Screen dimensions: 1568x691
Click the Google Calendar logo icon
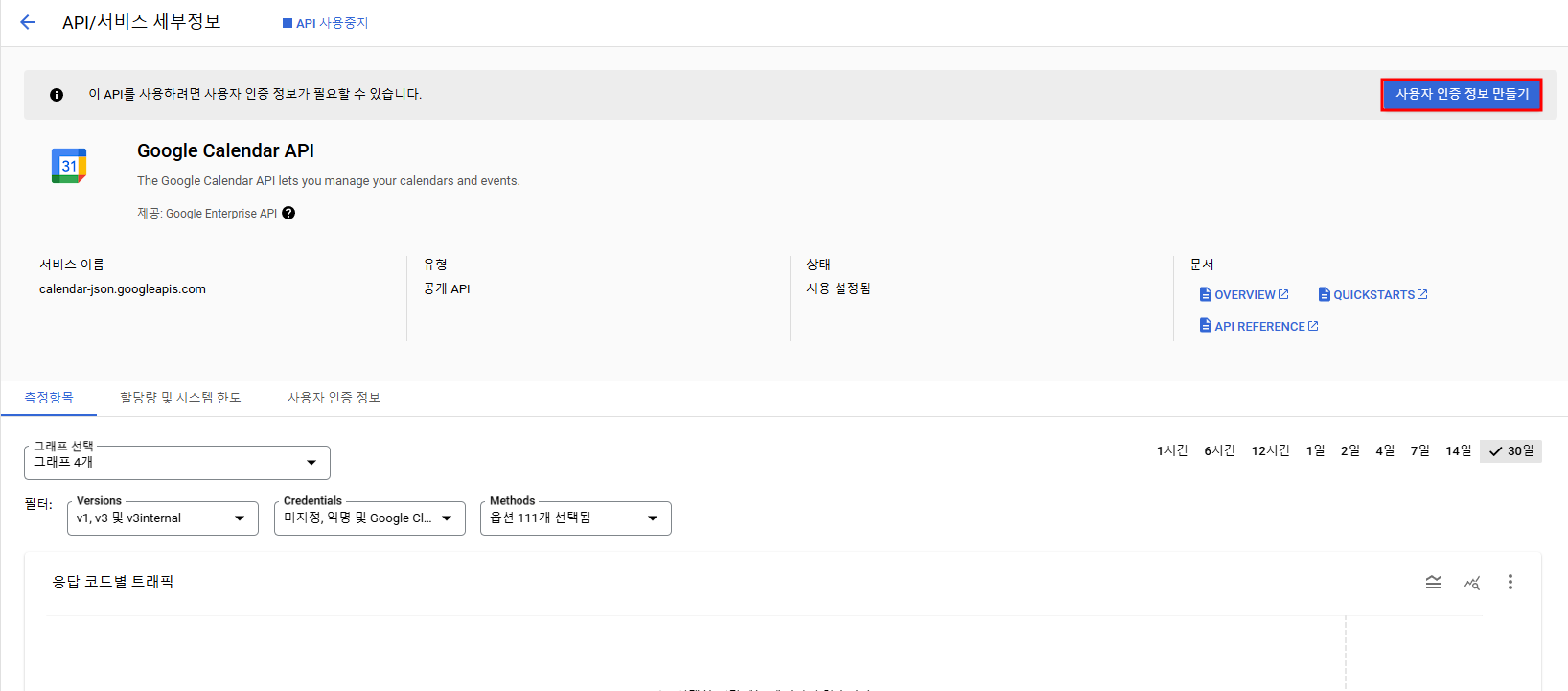coord(69,166)
